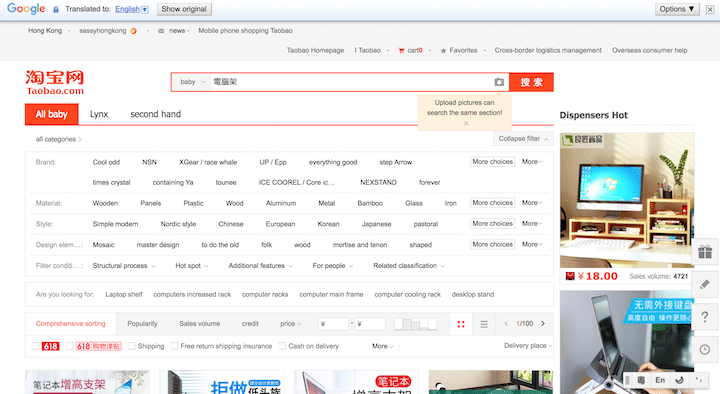The height and width of the screenshot is (394, 720).
Task: Open the wooden monitor stand product image
Action: tap(627, 200)
